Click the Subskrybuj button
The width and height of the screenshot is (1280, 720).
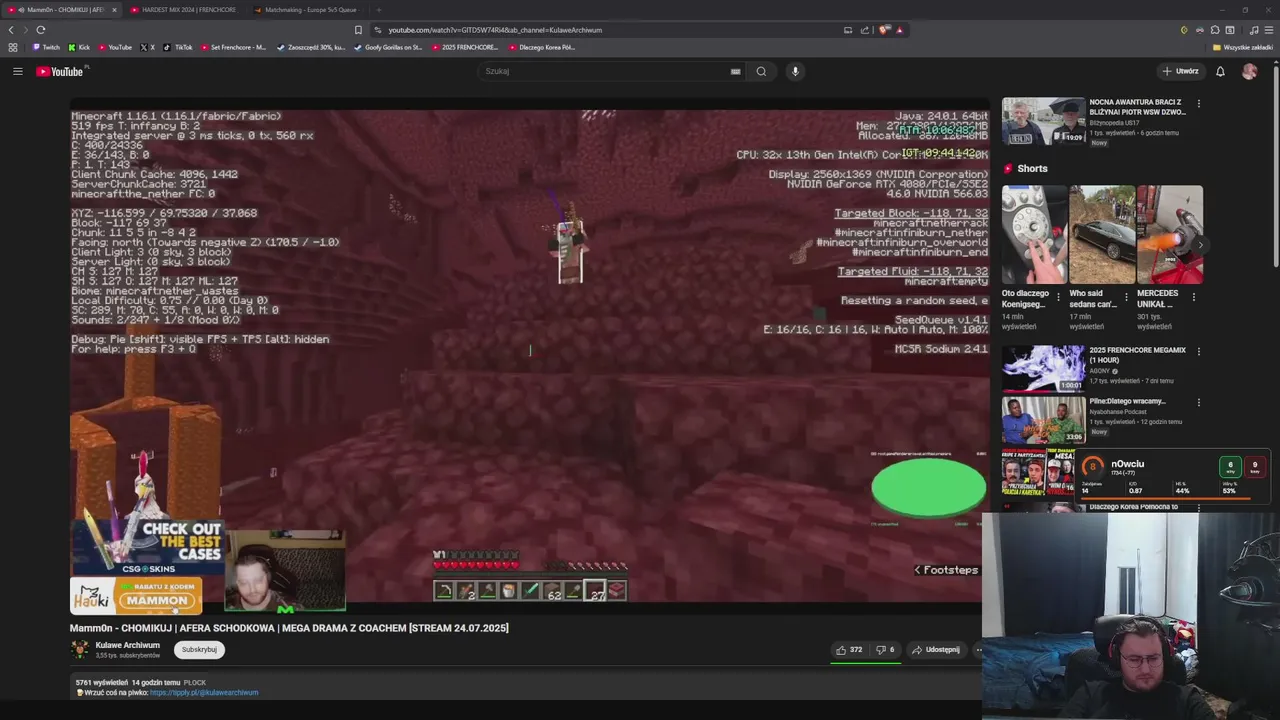pos(199,650)
